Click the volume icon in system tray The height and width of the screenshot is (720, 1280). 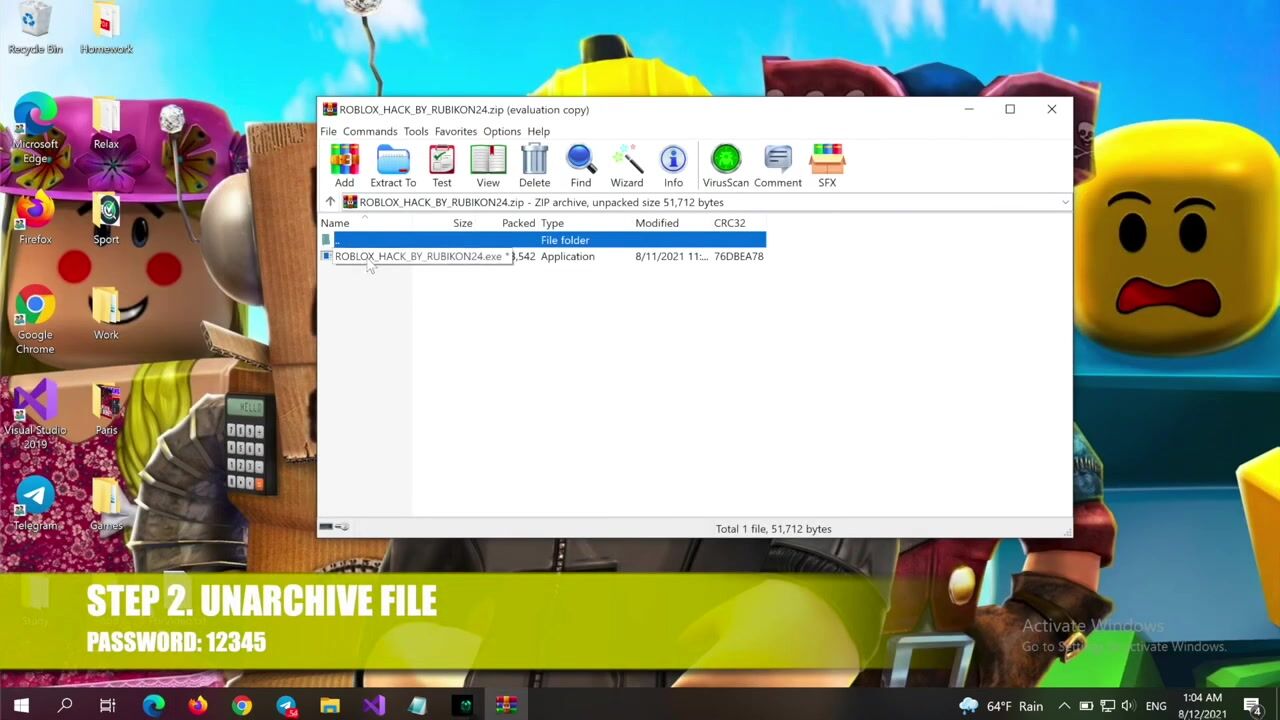click(x=1127, y=706)
